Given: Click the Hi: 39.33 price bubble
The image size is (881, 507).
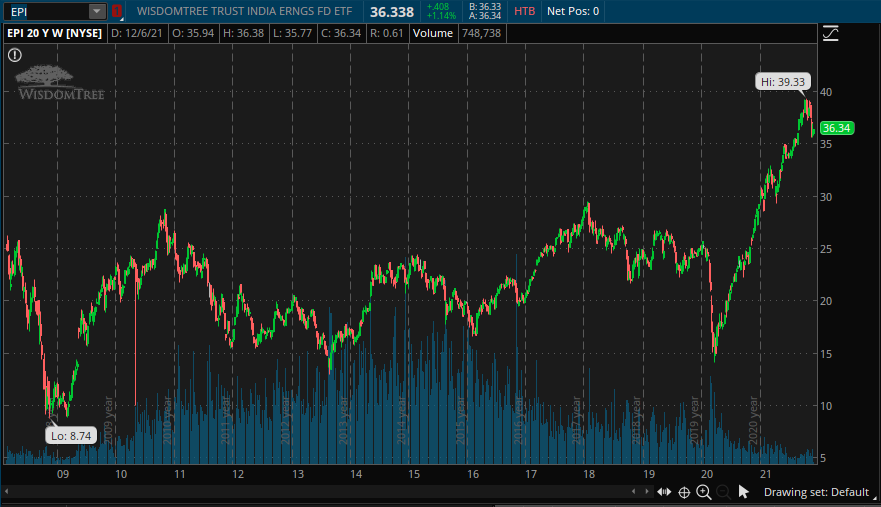Looking at the screenshot, I should tap(783, 82).
